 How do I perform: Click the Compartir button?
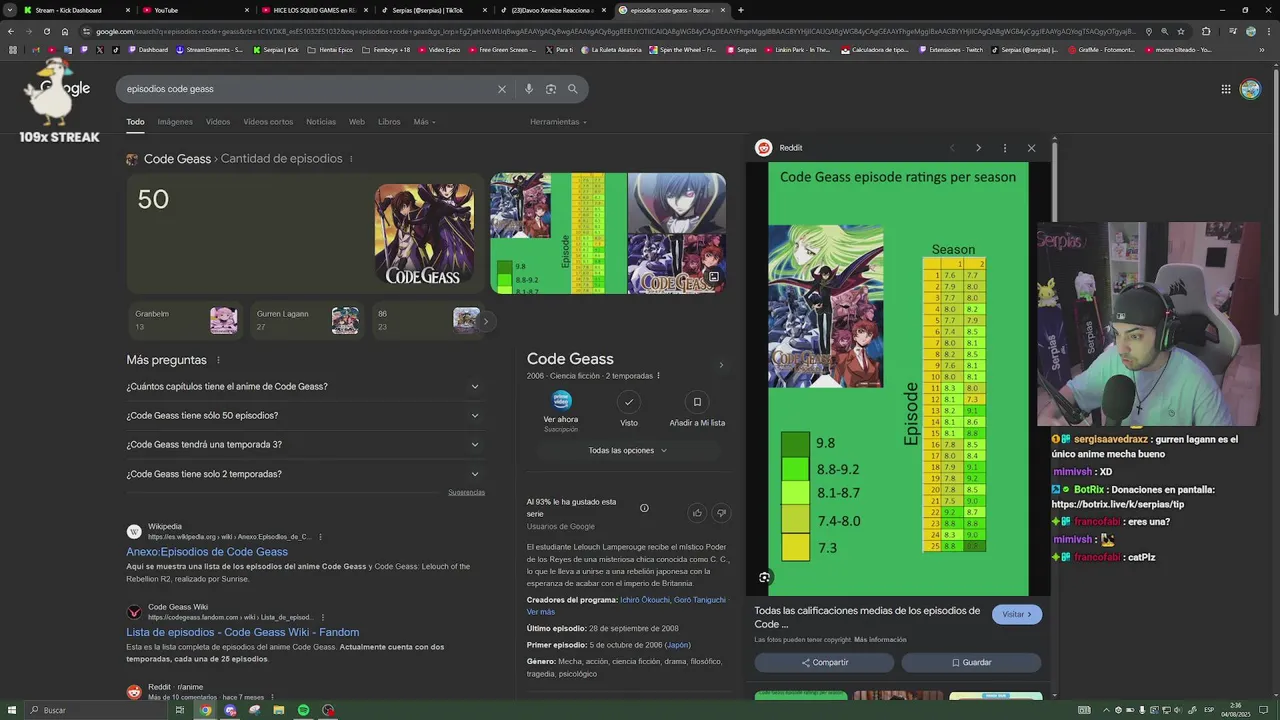click(x=824, y=662)
